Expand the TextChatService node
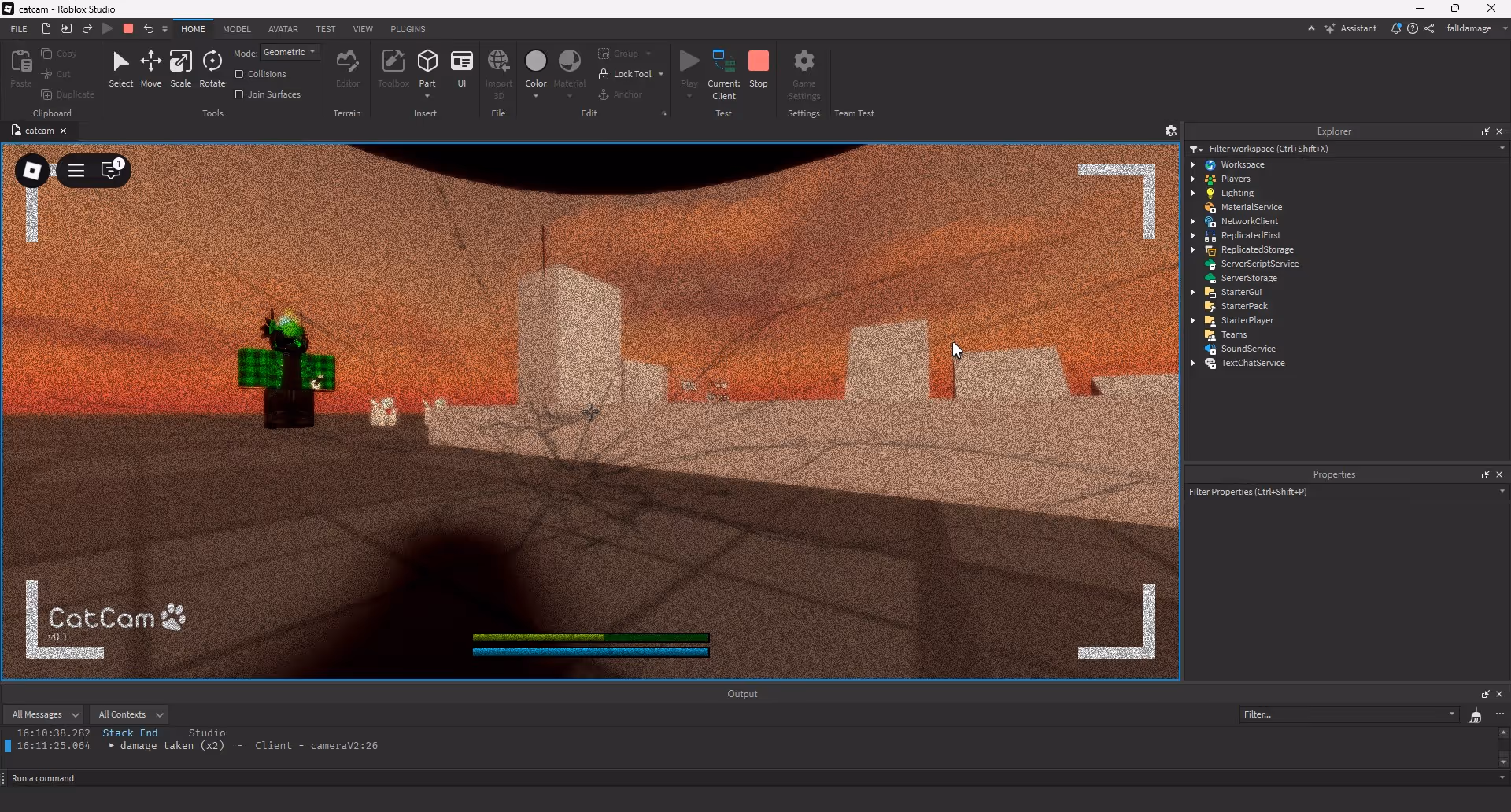The height and width of the screenshot is (812, 1511). click(1193, 363)
